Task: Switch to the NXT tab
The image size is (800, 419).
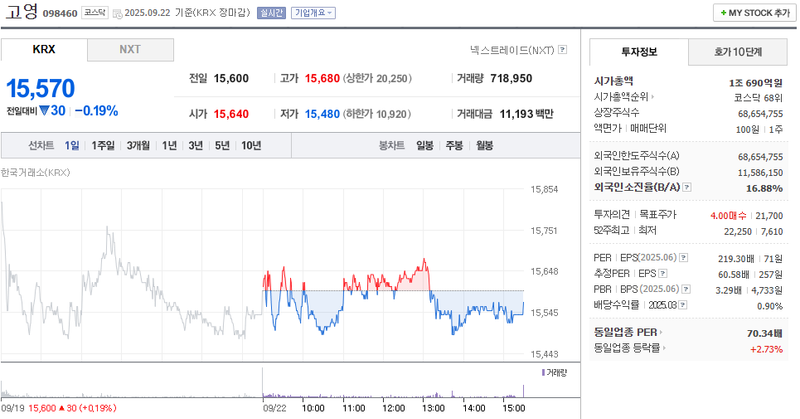Action: 130,50
